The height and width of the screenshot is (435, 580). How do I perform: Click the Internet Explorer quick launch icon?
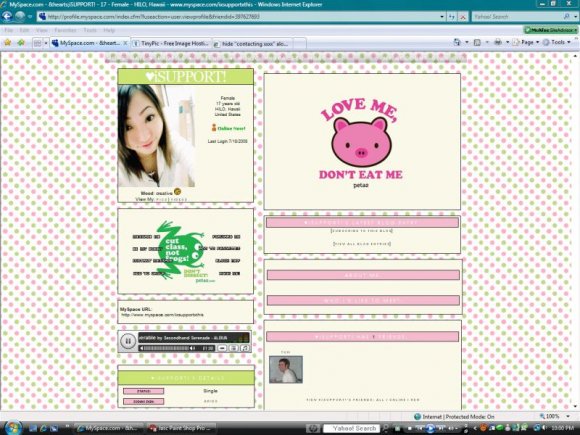click(43, 428)
